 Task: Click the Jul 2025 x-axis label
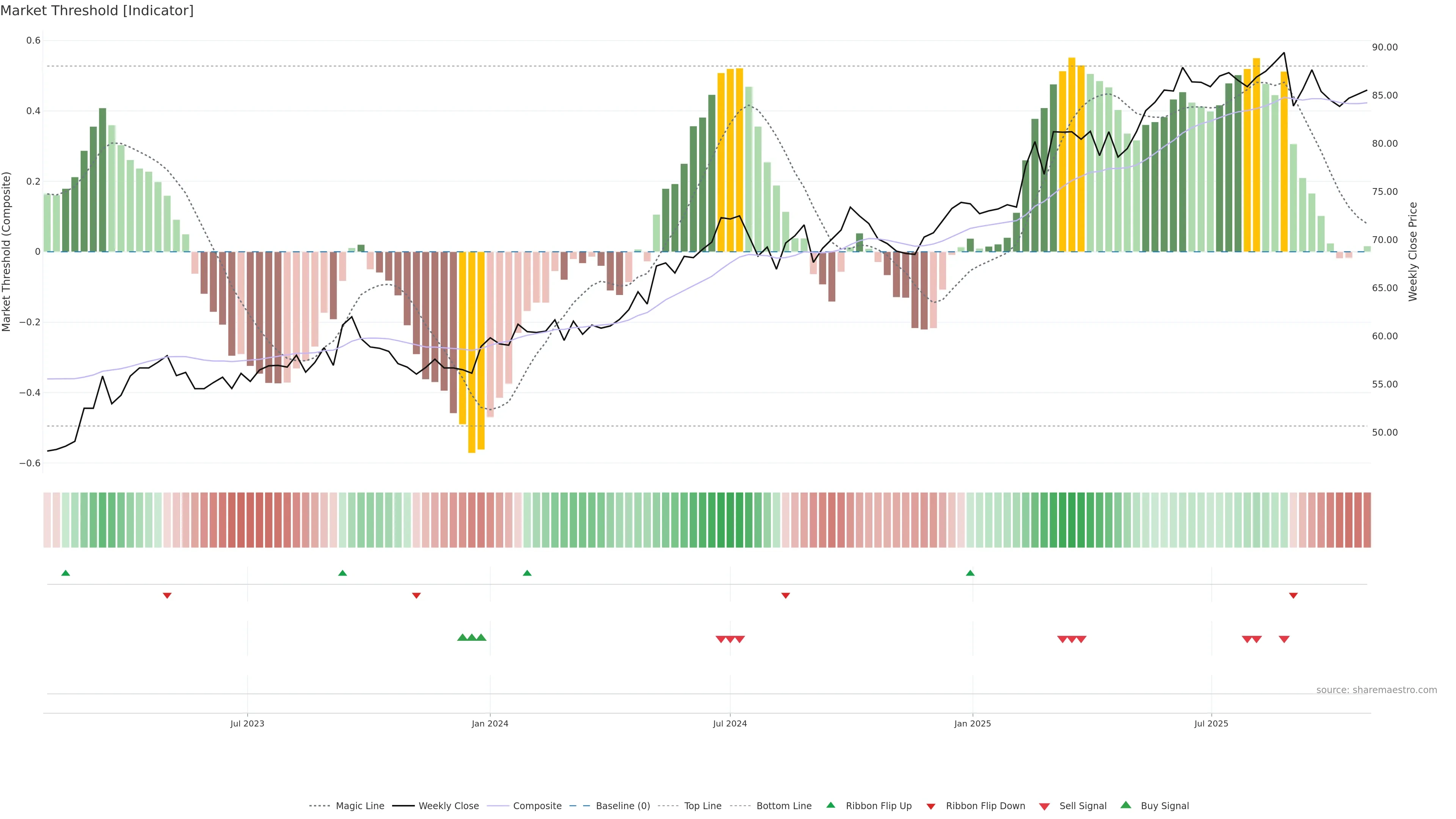click(x=1211, y=723)
